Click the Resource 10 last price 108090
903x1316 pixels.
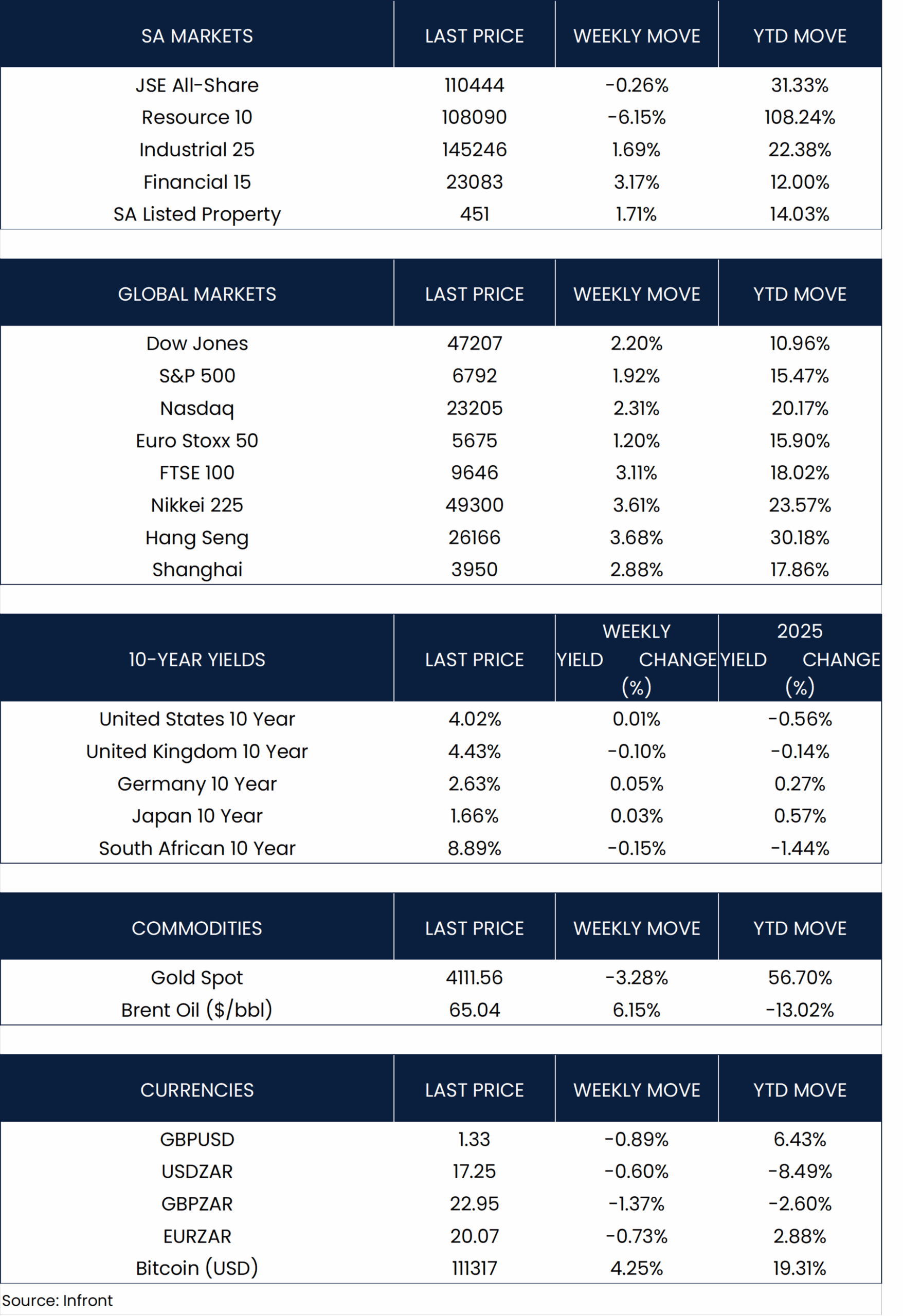(x=474, y=118)
